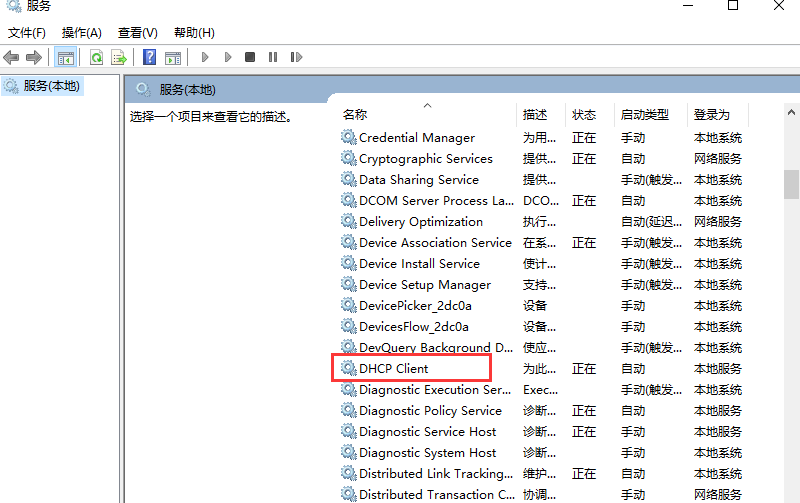Open the 帮助(H) menu
800x503 pixels.
point(194,33)
